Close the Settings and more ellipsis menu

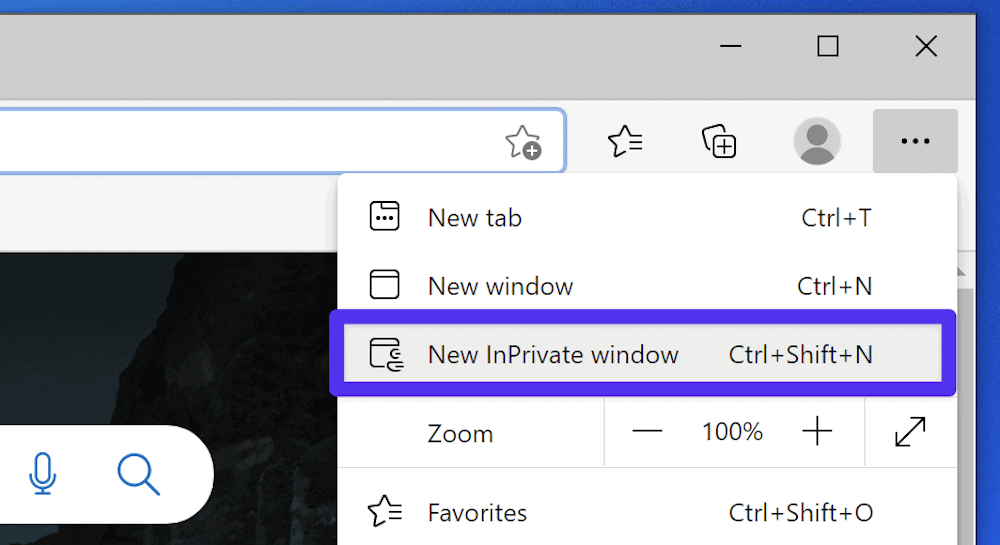pos(915,142)
